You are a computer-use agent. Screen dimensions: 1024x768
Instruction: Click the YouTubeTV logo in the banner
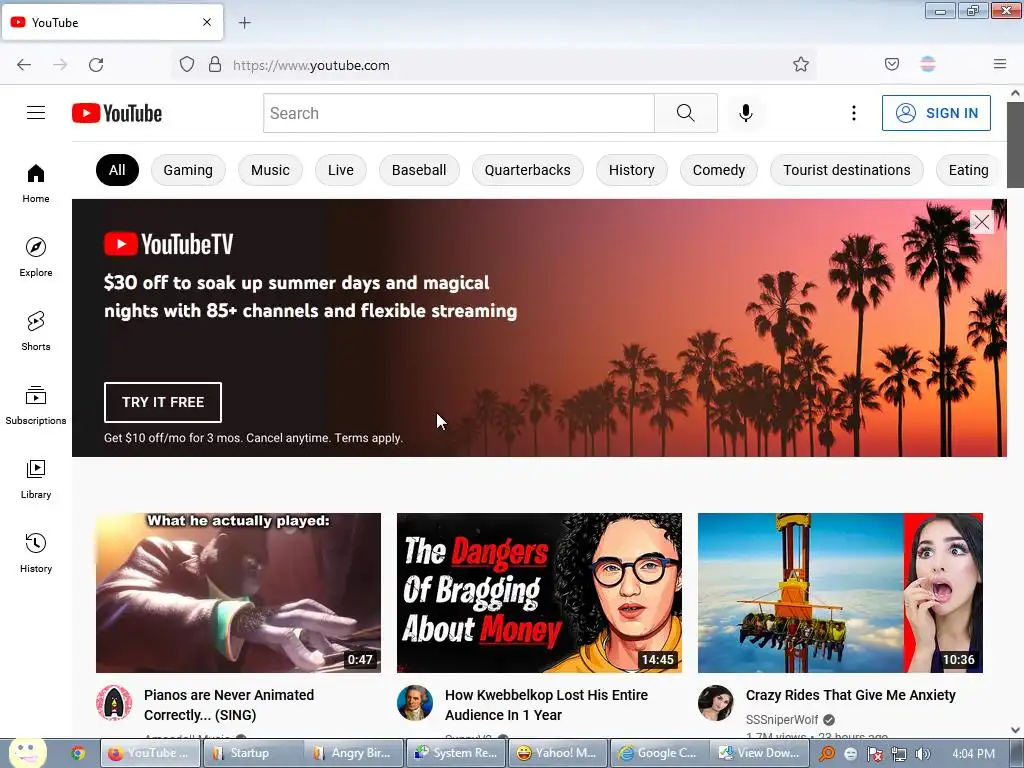tap(168, 244)
